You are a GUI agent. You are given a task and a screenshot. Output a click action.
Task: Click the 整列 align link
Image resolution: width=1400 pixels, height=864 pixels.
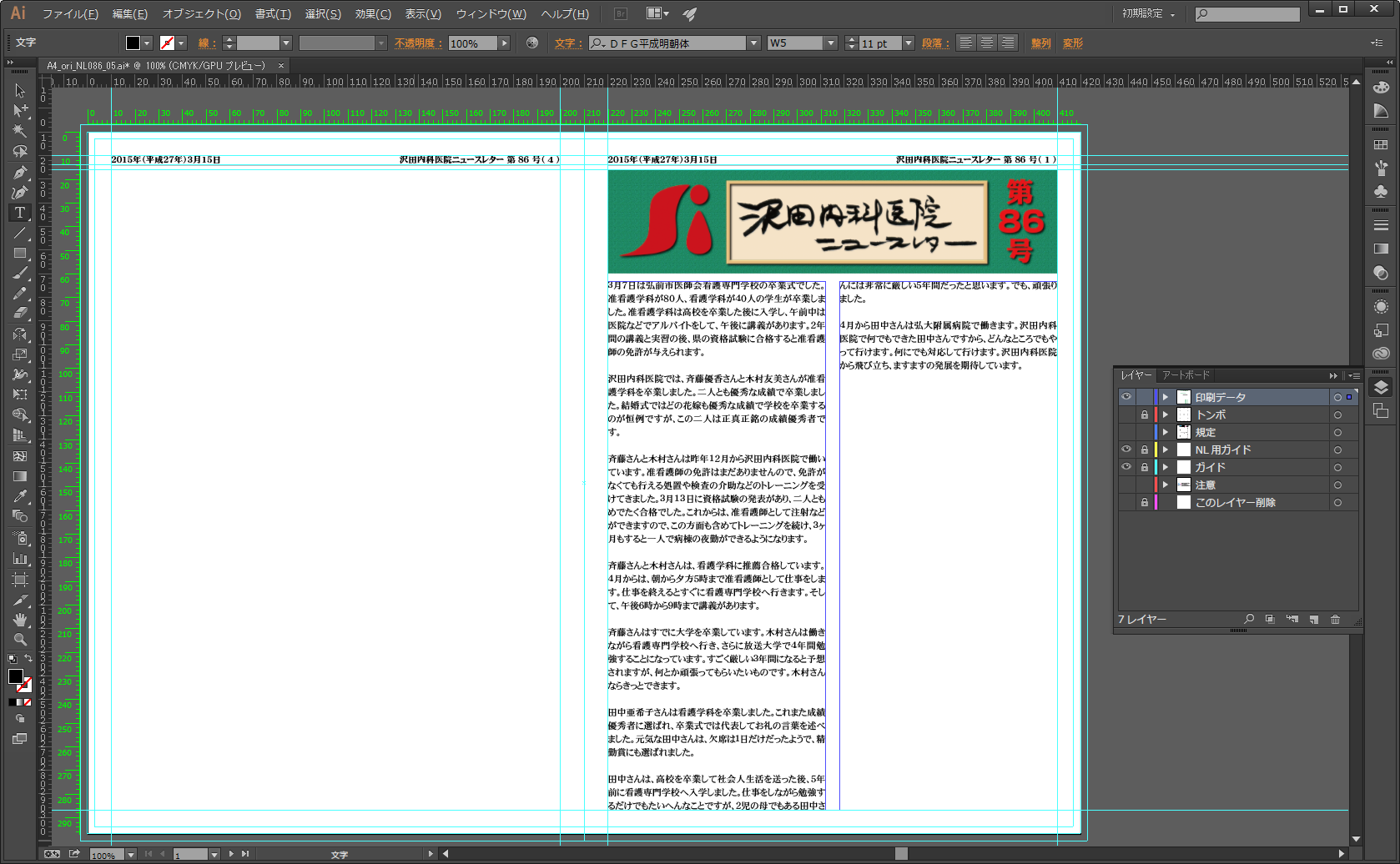(1041, 43)
